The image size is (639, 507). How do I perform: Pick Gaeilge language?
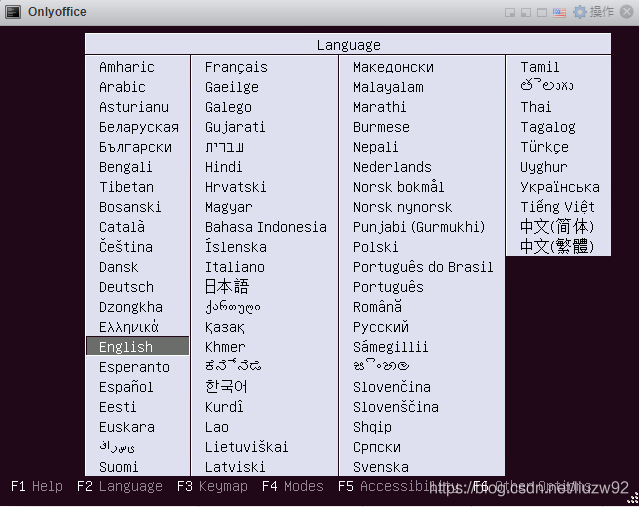231,87
